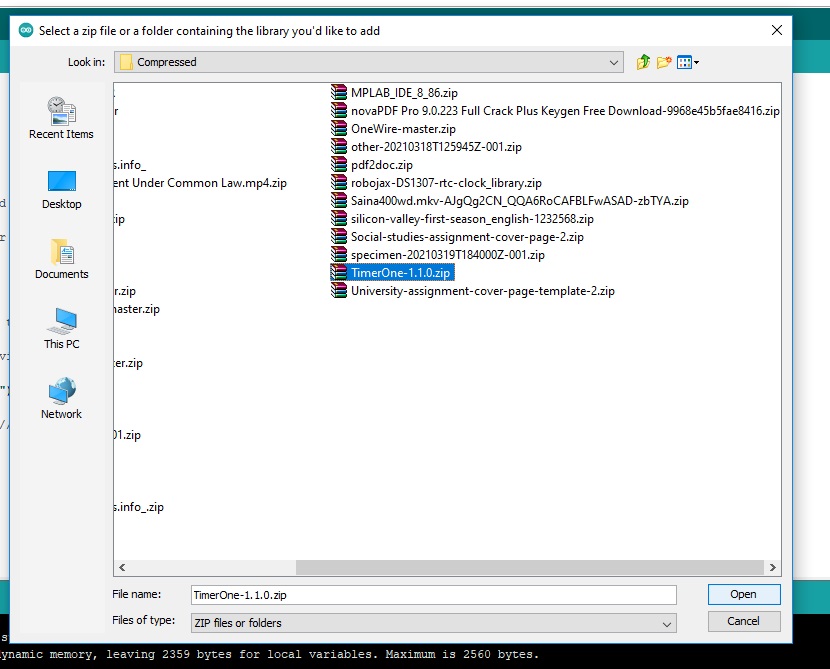Click the archive icon of silicon-valley-first-season zip

click(339, 219)
